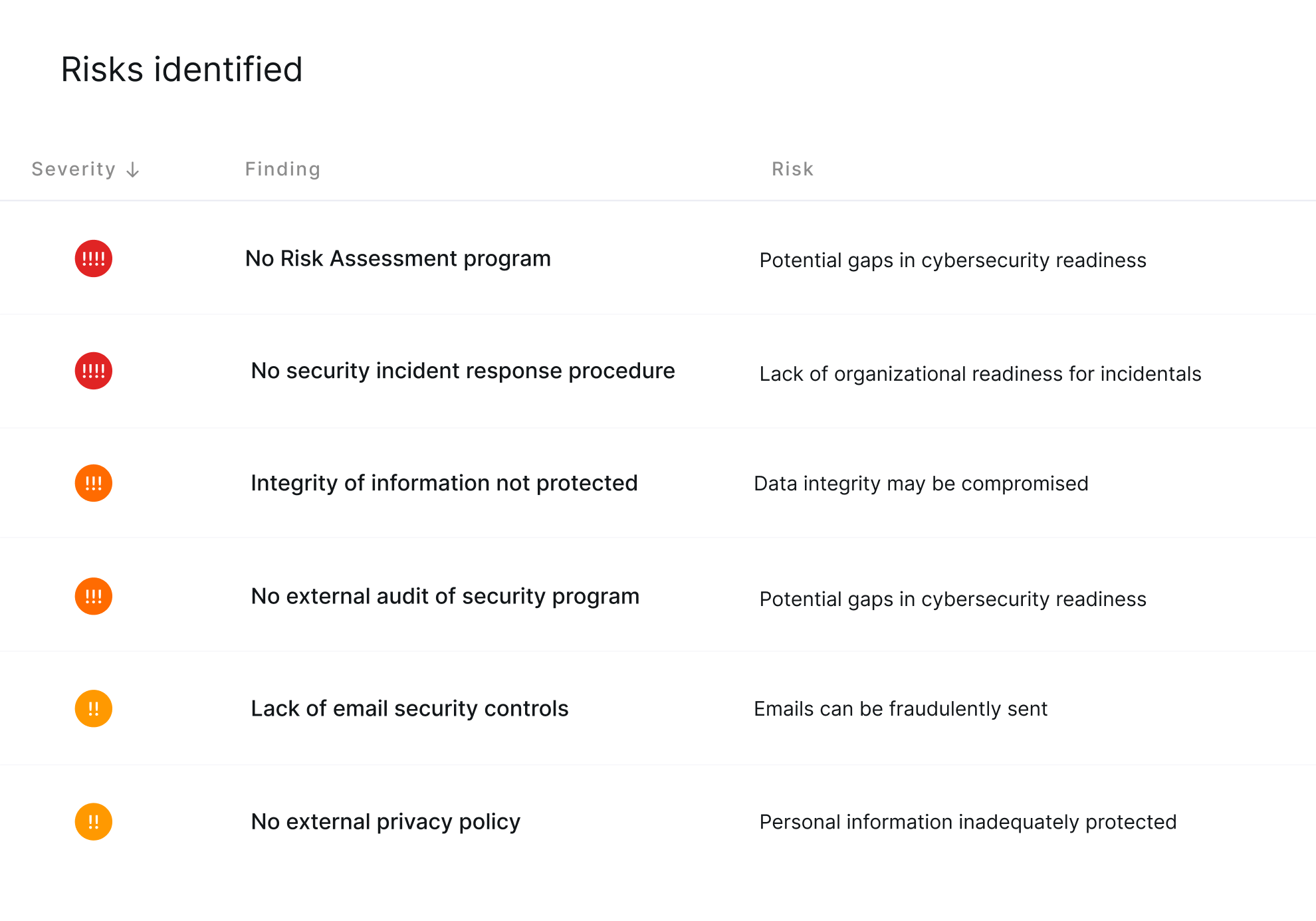Viewport: 1316px width, 921px height.
Task: Open No security incident response procedure finding
Action: click(463, 371)
